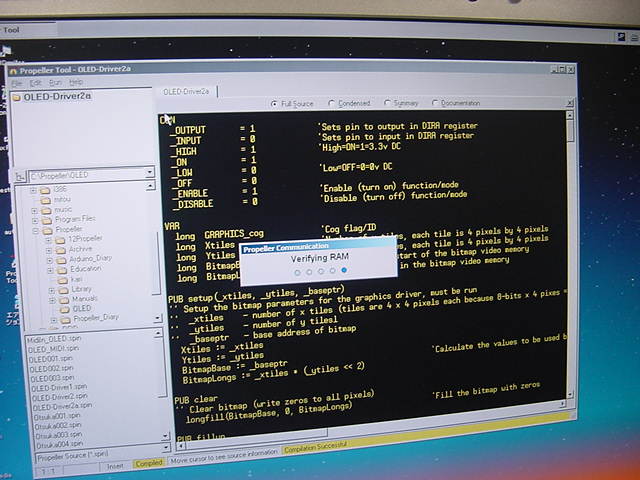The height and width of the screenshot is (480, 640).
Task: Select the OLED folder icon in tree
Action: coord(65,310)
